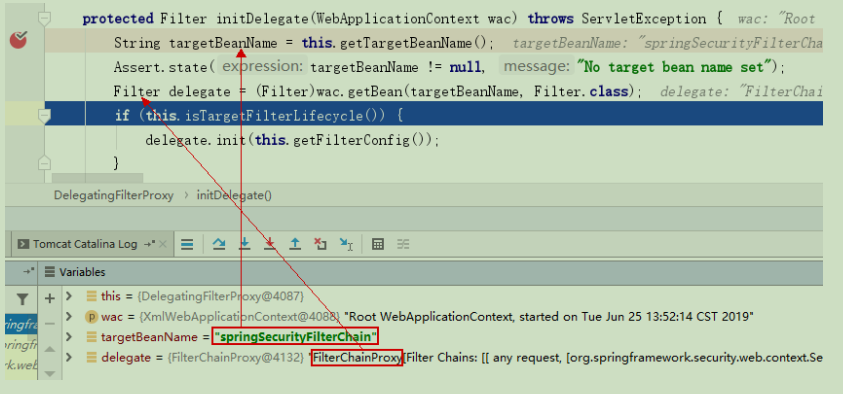The width and height of the screenshot is (843, 394).
Task: Expand the 'targetBeanName' variable node
Action: 68,337
